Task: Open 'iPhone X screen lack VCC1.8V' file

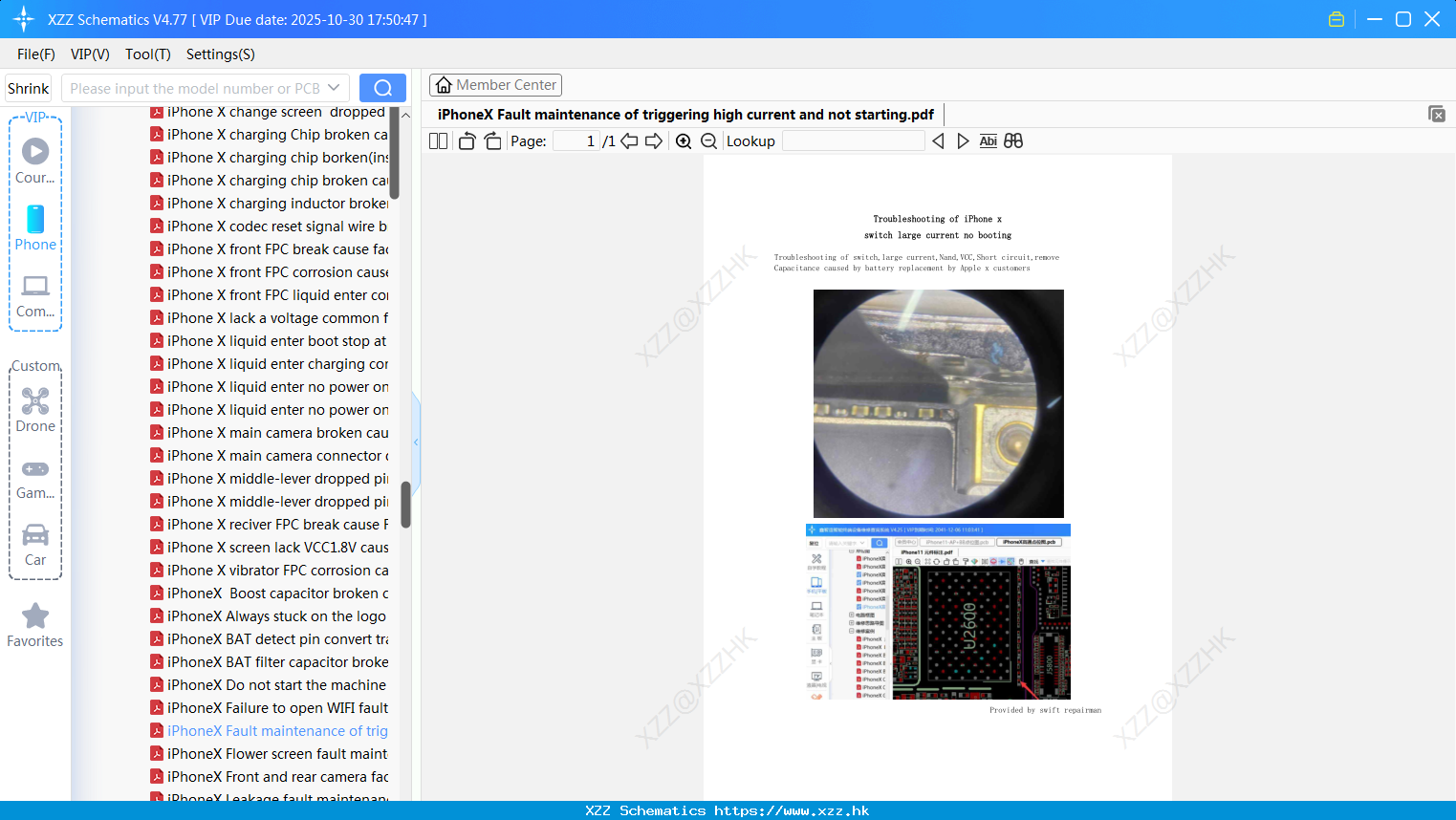Action: (x=270, y=548)
